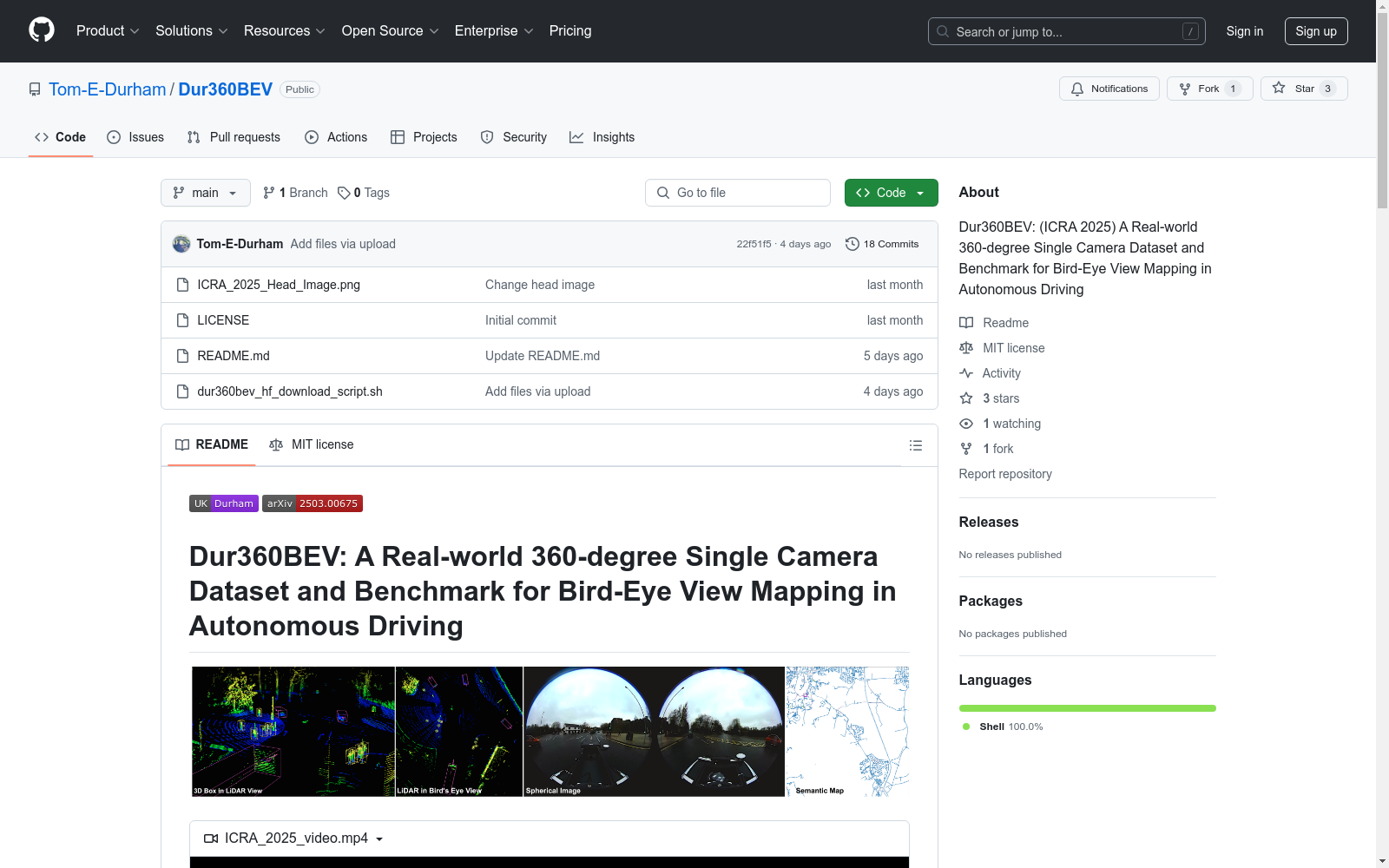Open the Dur360BEV repository name link
The width and height of the screenshot is (1389, 868).
pos(226,89)
